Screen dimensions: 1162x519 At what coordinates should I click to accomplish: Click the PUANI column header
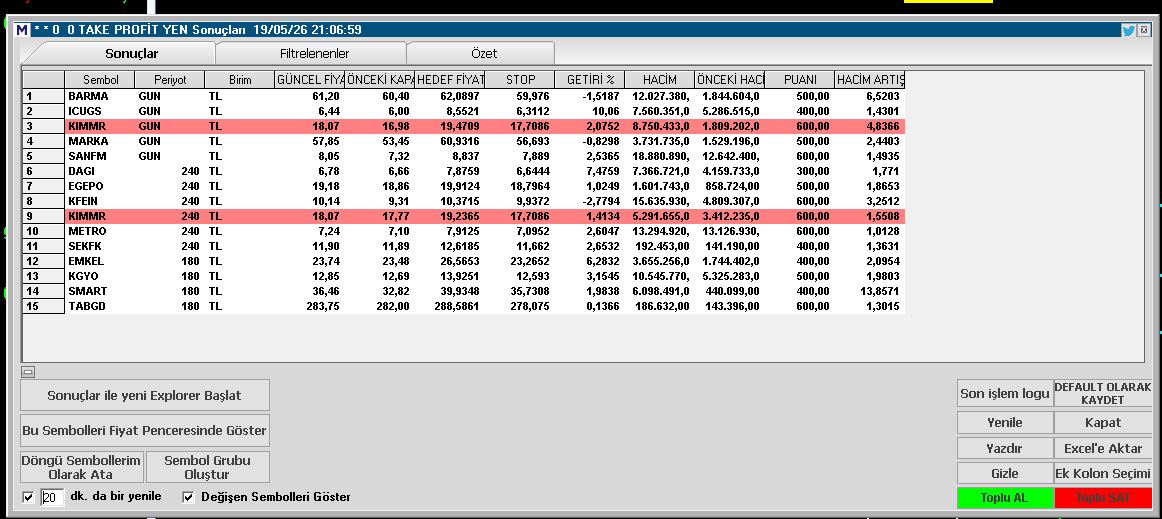[800, 79]
